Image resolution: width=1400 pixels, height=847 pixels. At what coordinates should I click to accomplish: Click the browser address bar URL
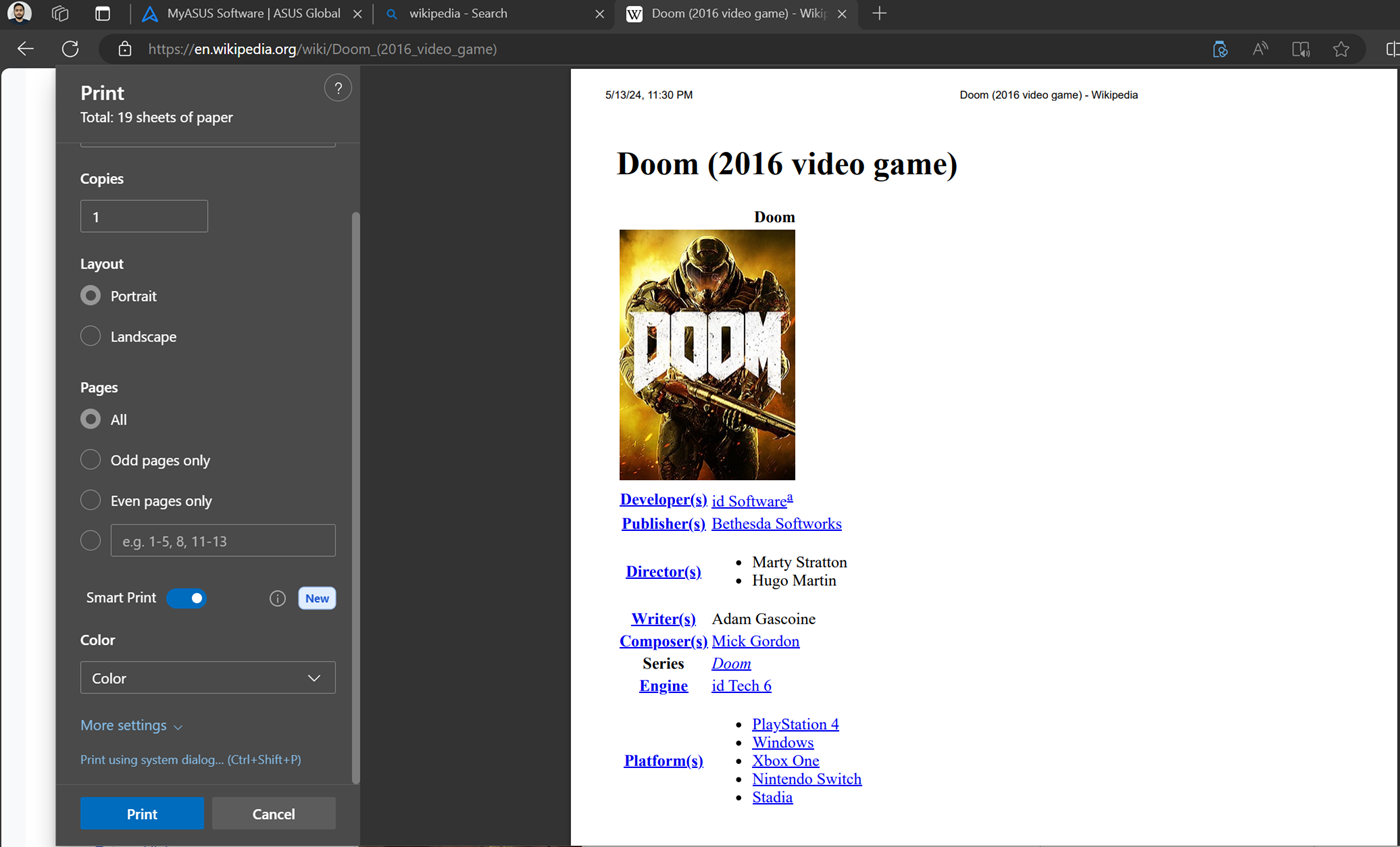322,48
